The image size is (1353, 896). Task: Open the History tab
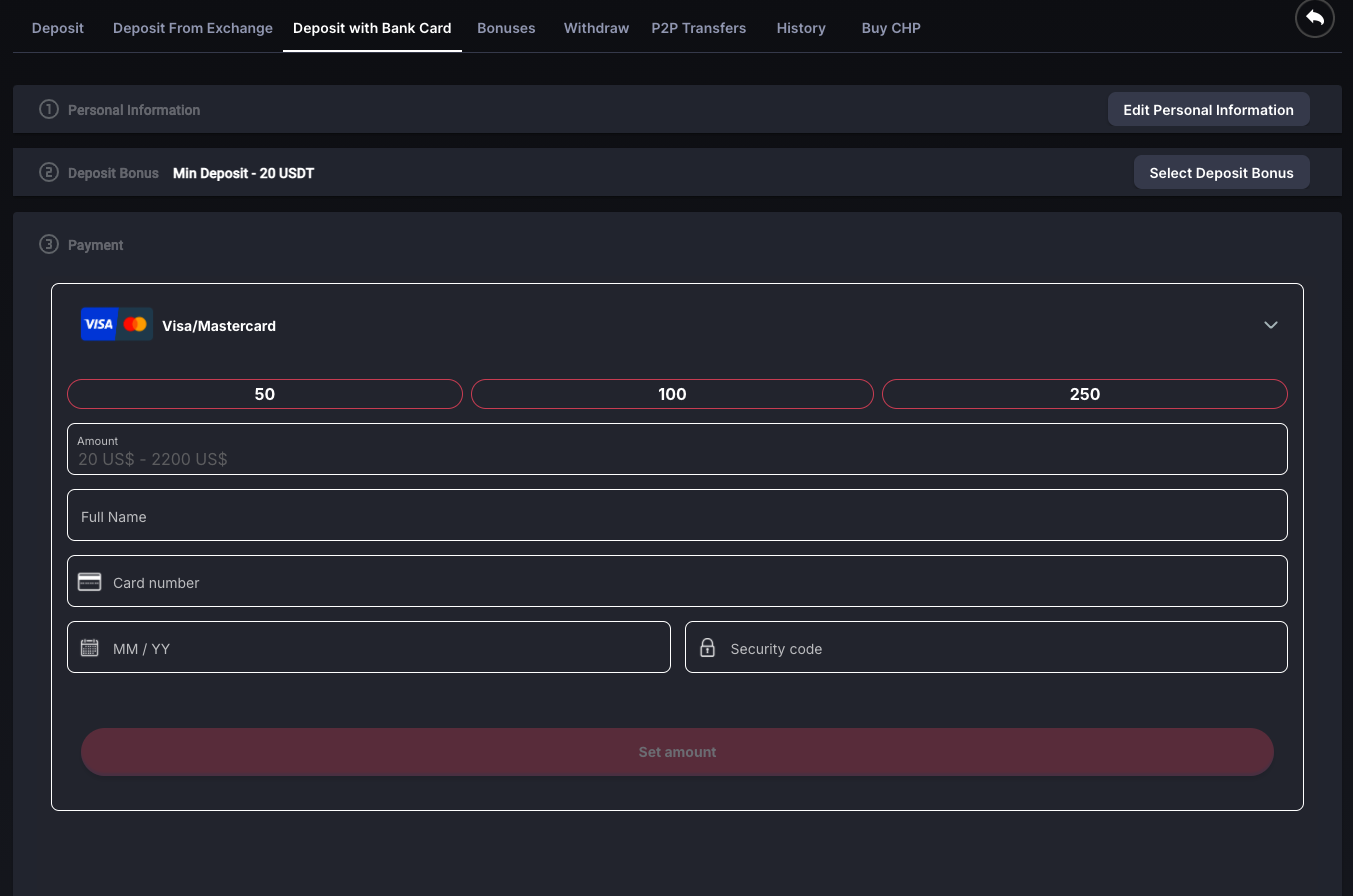[x=800, y=28]
